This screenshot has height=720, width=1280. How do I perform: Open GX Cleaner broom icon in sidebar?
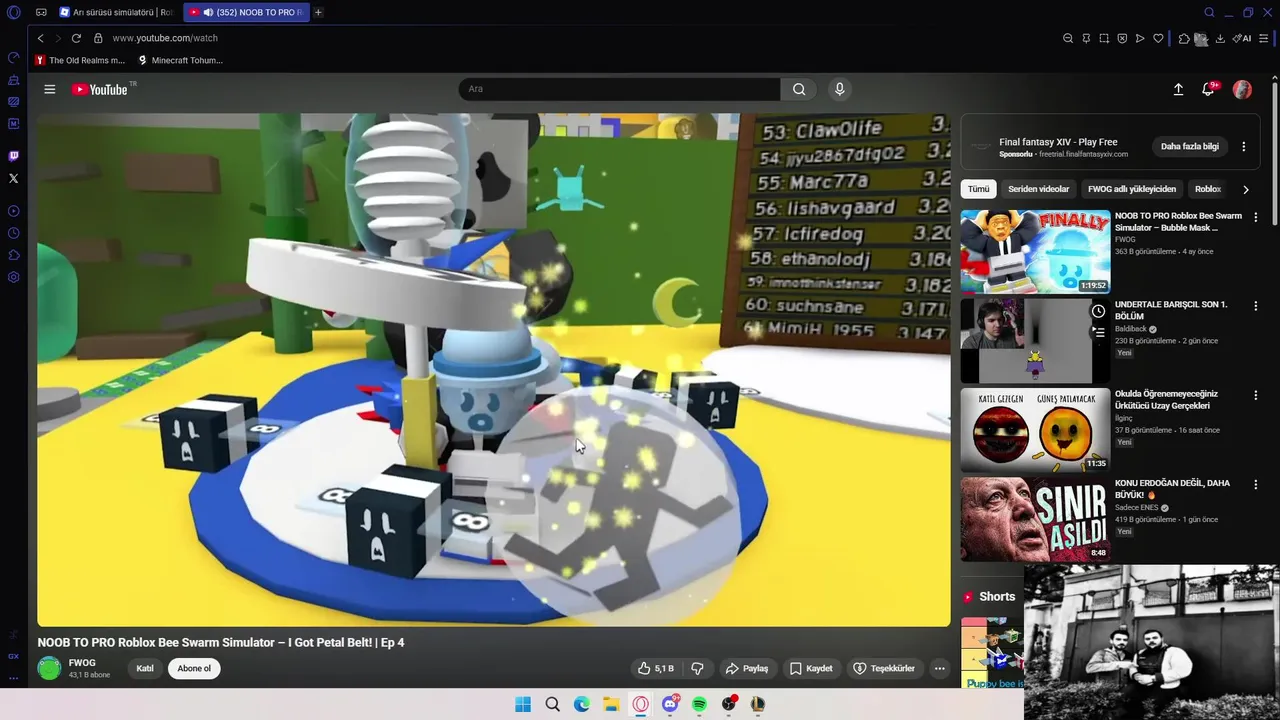14,80
